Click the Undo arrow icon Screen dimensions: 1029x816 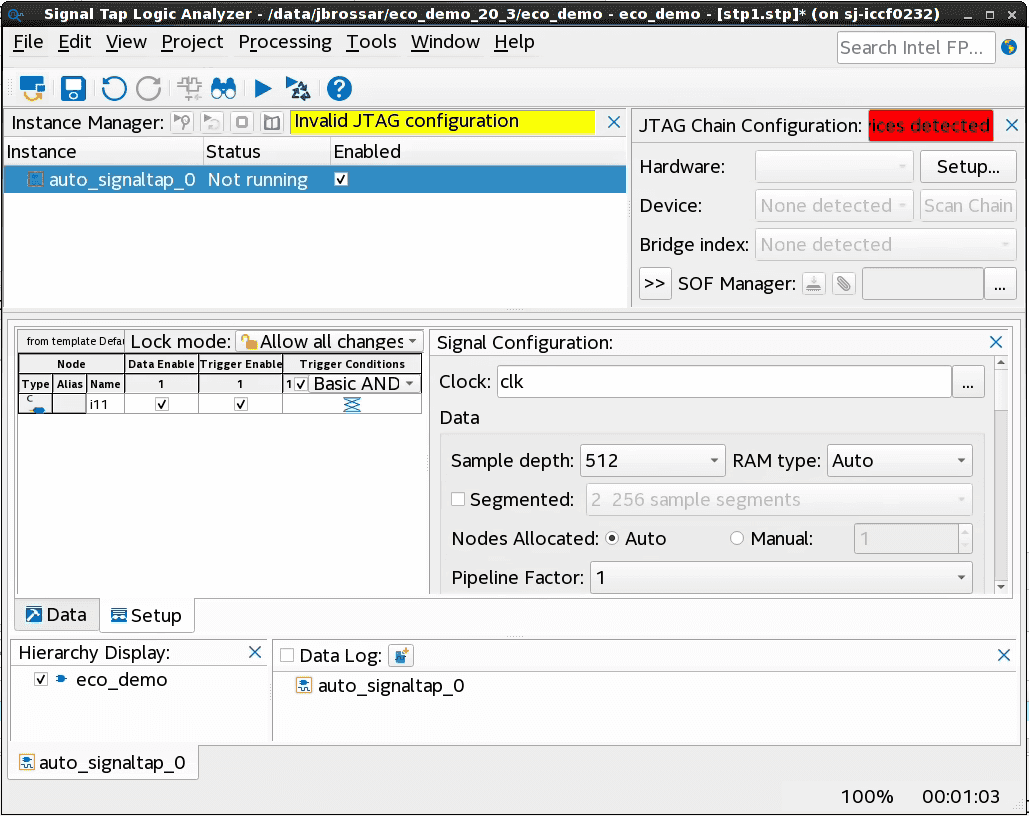click(x=114, y=88)
